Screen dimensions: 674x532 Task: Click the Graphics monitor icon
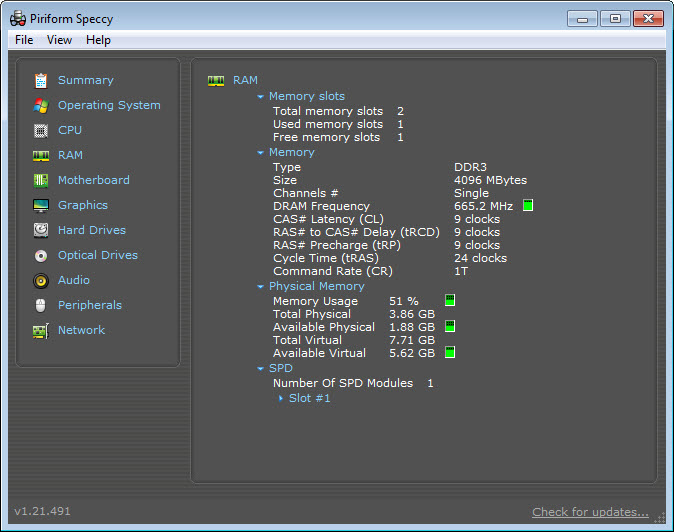point(41,205)
